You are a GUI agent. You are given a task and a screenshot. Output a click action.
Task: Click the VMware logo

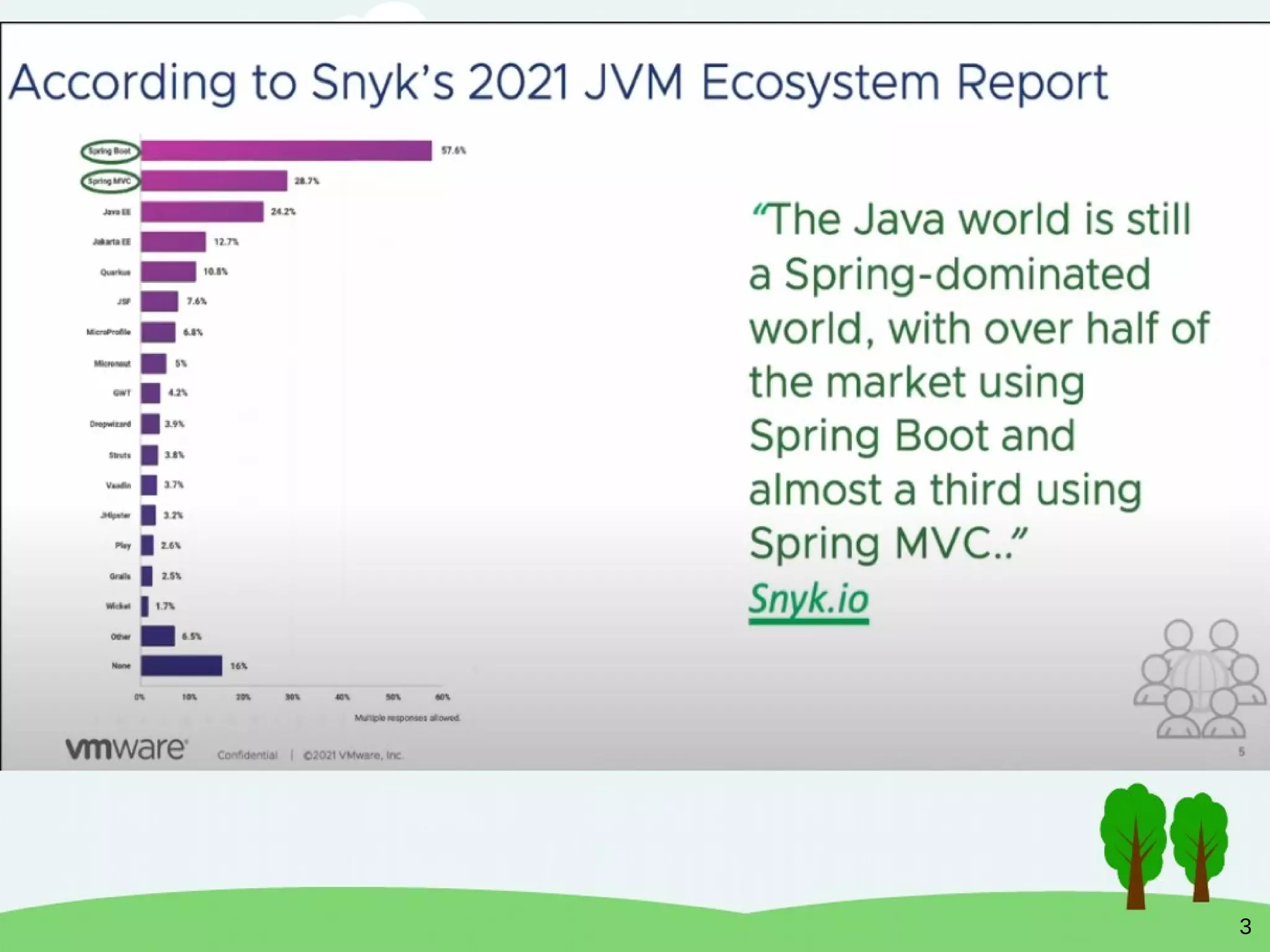tap(126, 748)
